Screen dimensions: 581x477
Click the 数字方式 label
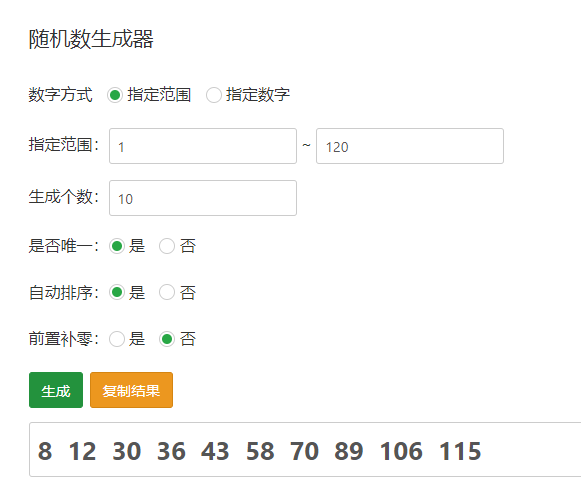coord(60,95)
